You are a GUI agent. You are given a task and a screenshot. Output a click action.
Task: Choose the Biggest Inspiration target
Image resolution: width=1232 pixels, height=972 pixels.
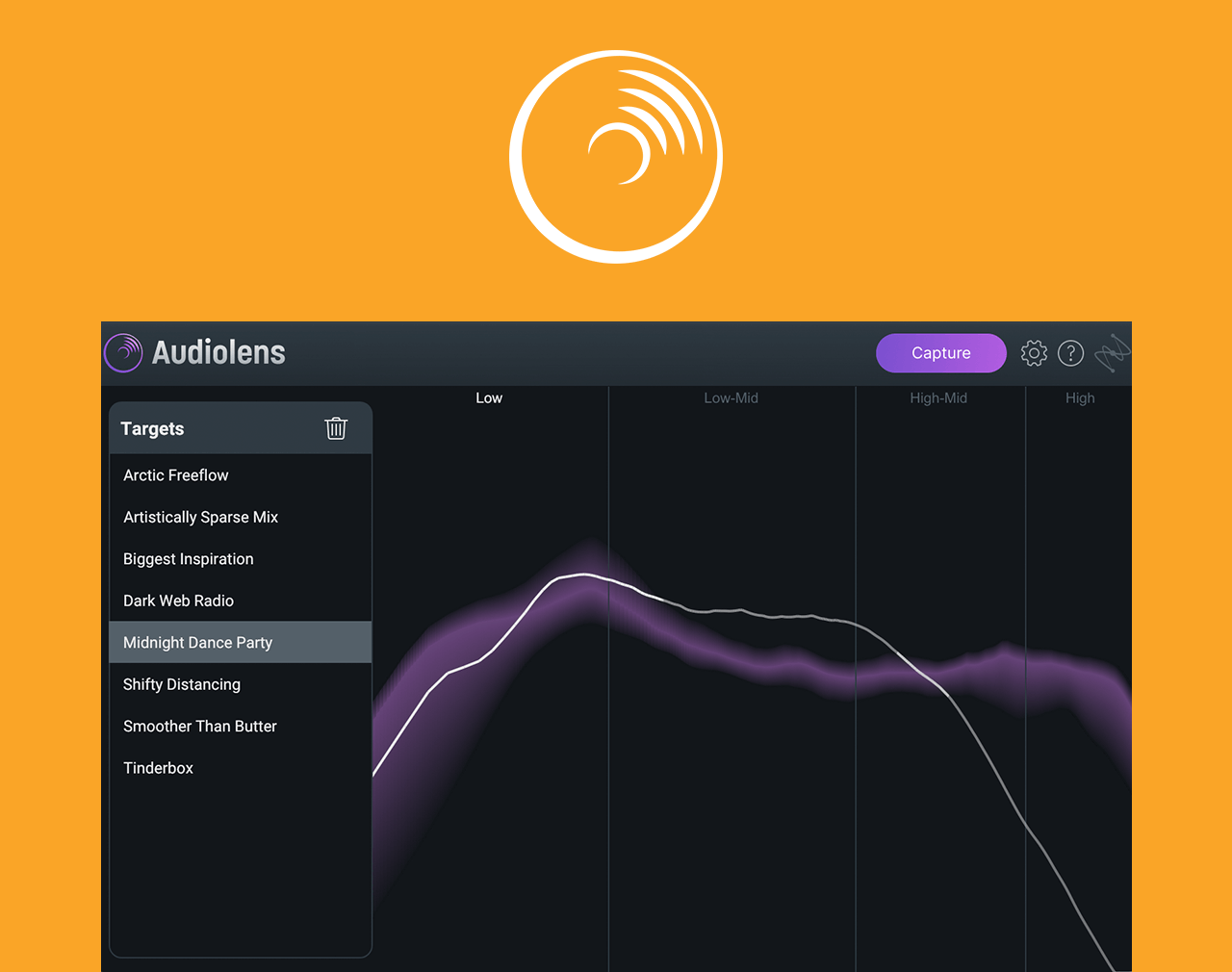[241, 559]
